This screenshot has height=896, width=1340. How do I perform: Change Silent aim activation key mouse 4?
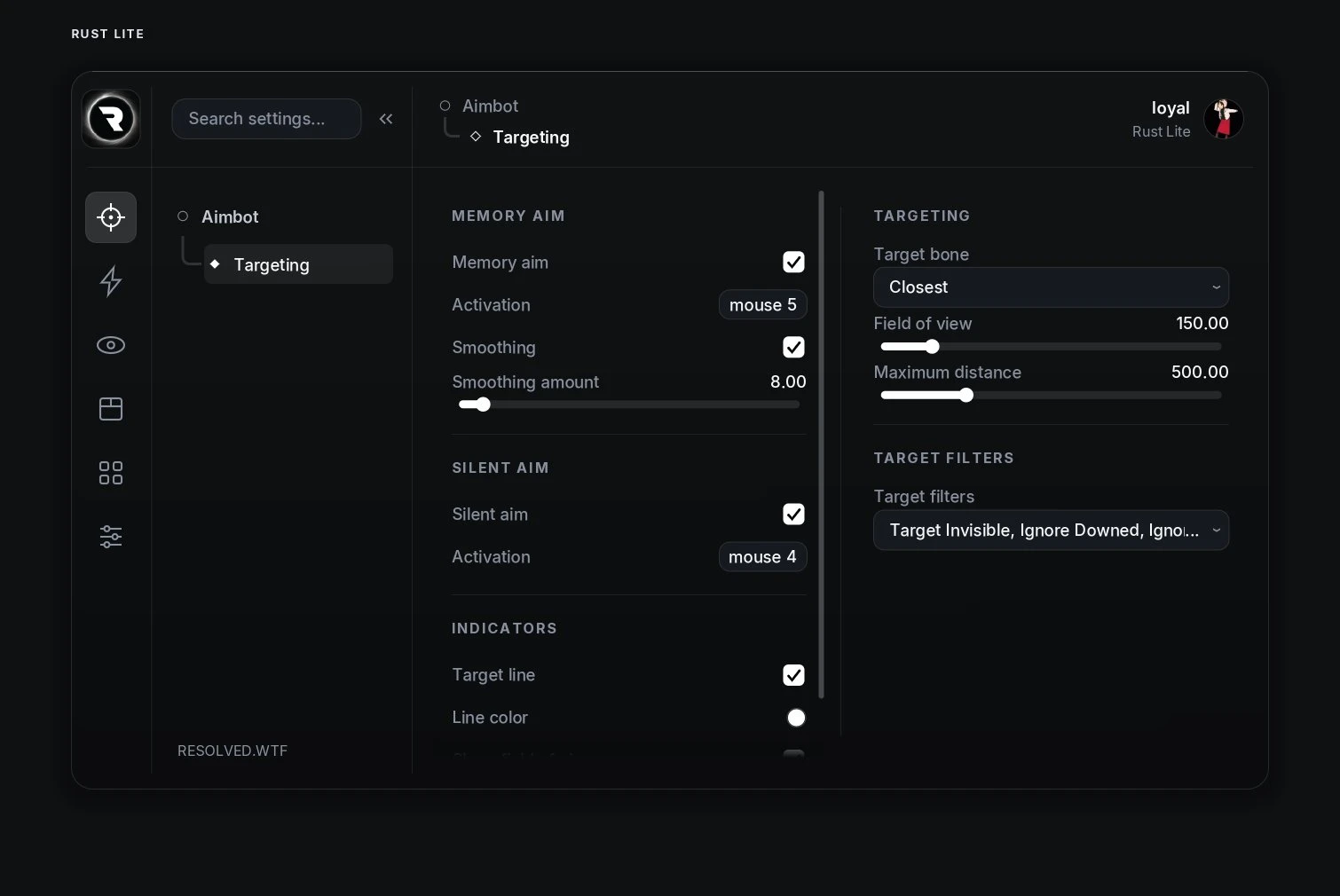762,556
